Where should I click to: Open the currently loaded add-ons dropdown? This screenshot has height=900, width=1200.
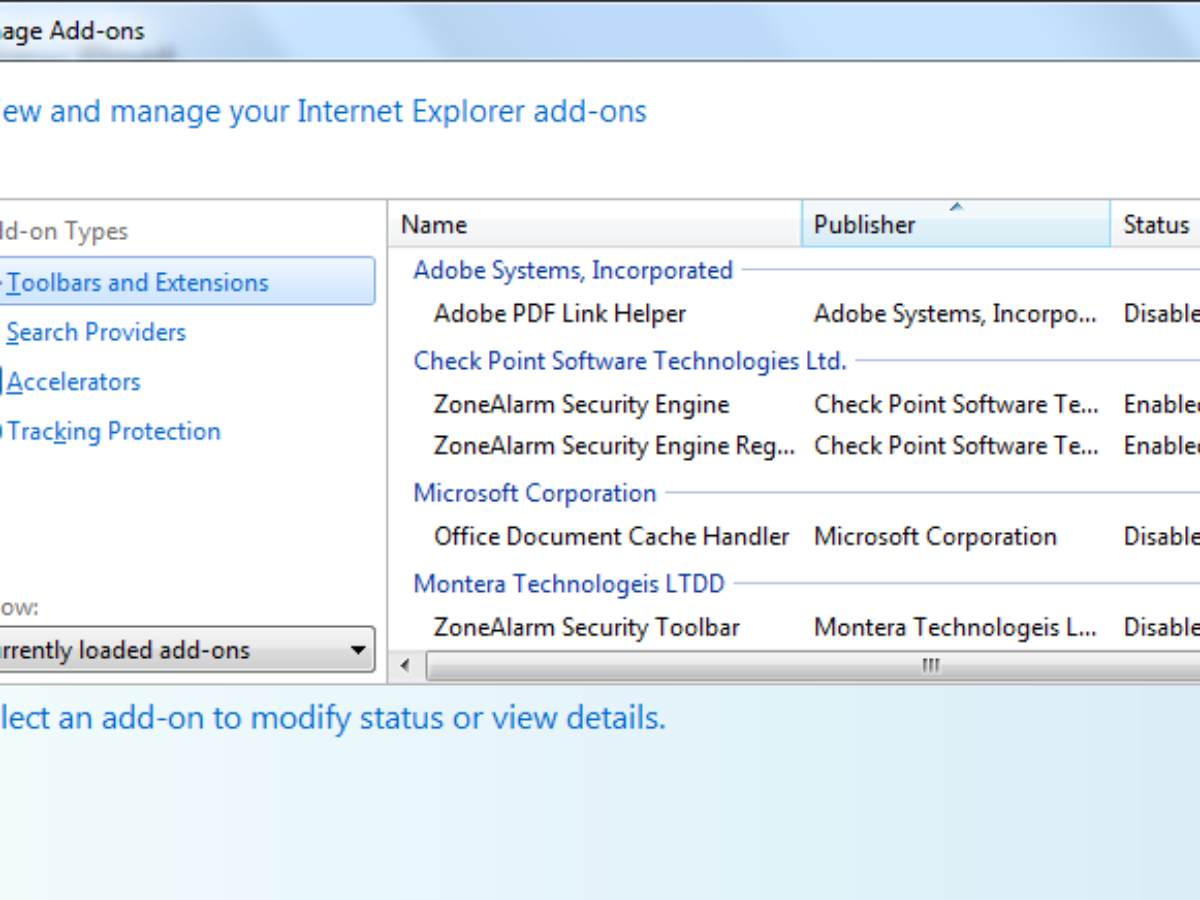click(x=185, y=650)
